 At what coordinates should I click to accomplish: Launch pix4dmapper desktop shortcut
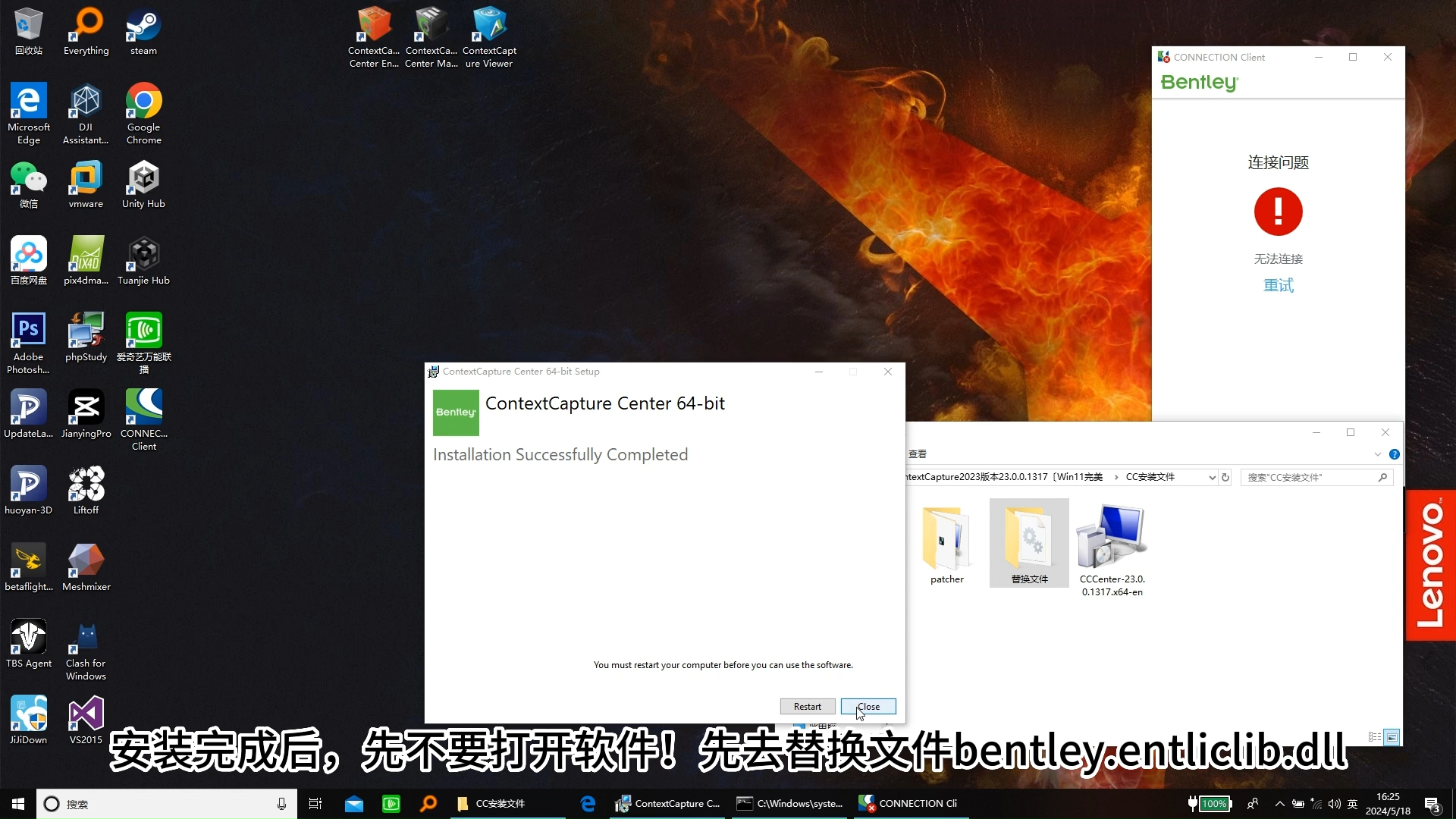tap(86, 261)
